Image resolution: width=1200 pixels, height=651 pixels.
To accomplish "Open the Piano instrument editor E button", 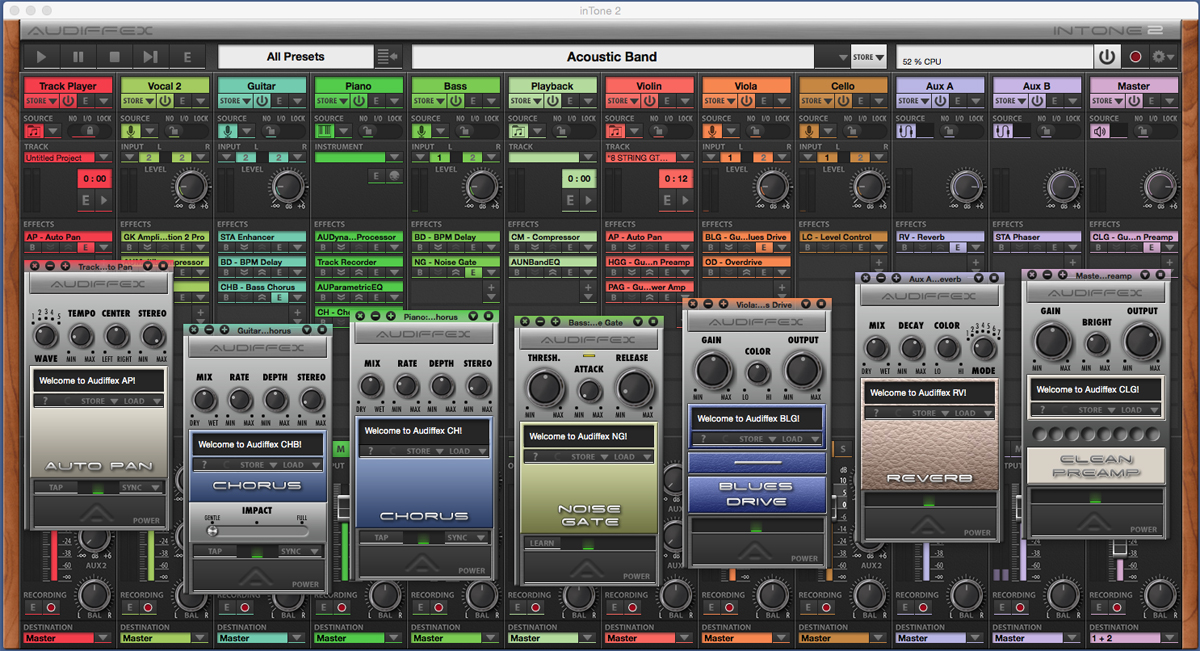I will tap(376, 176).
